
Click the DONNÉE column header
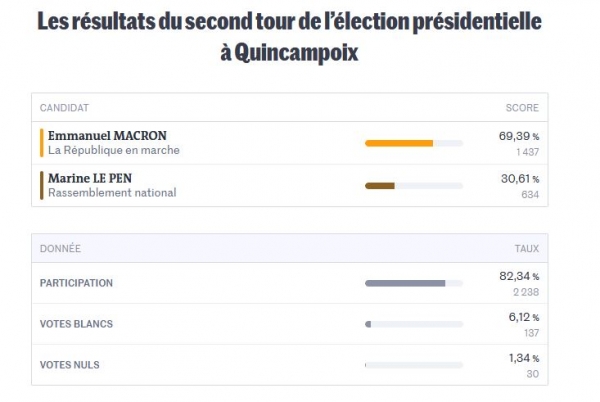60,249
